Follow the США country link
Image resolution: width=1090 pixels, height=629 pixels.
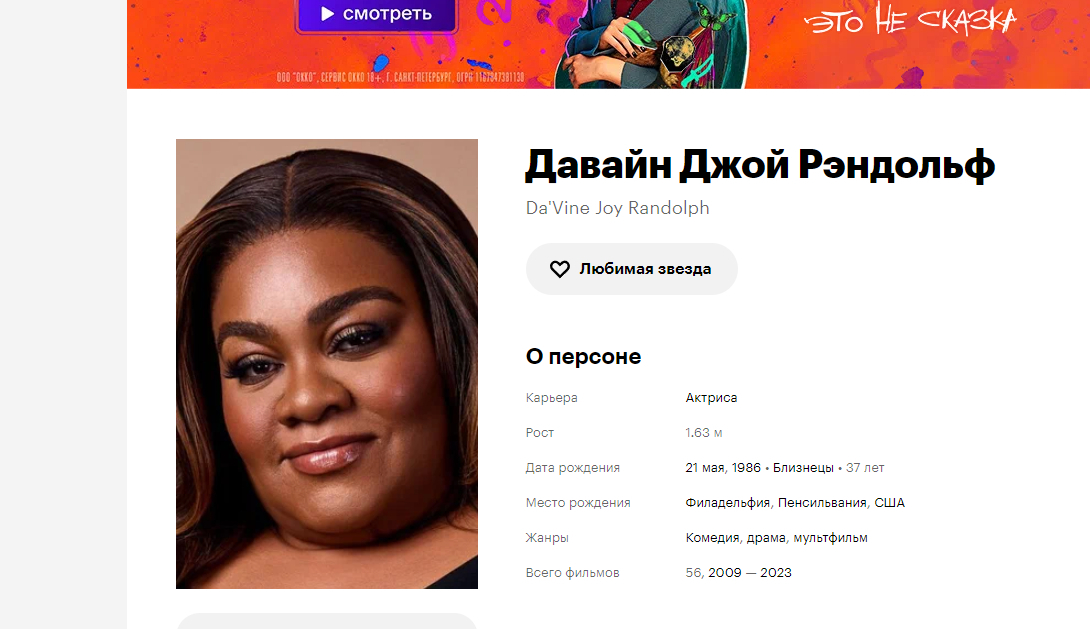pyautogui.click(x=889, y=503)
